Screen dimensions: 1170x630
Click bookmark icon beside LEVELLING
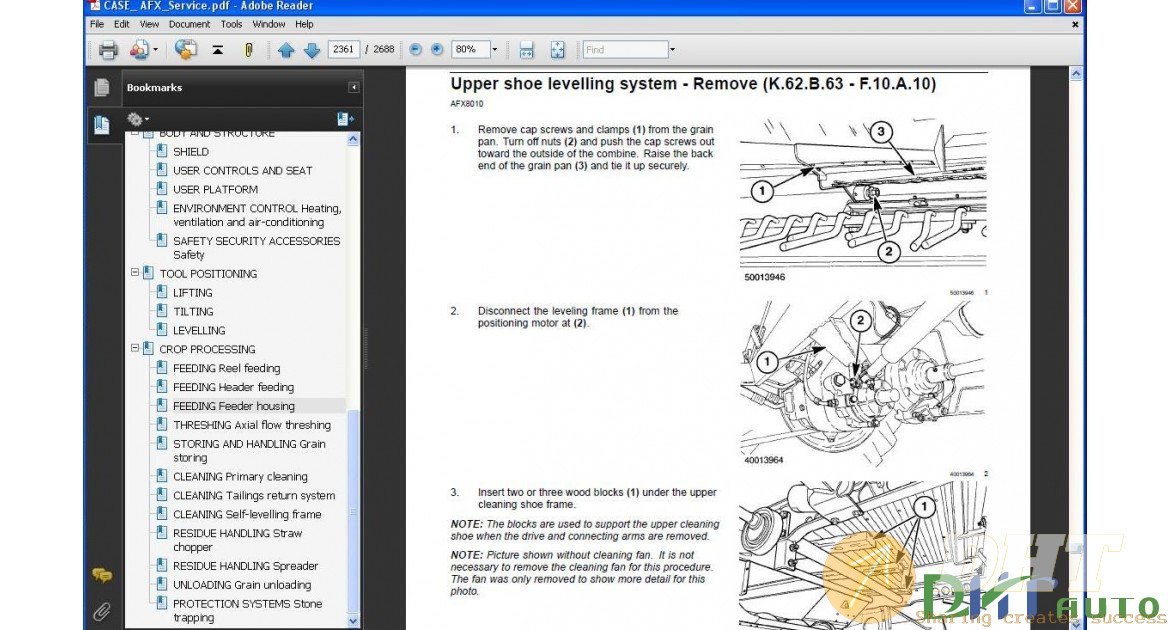(x=161, y=330)
